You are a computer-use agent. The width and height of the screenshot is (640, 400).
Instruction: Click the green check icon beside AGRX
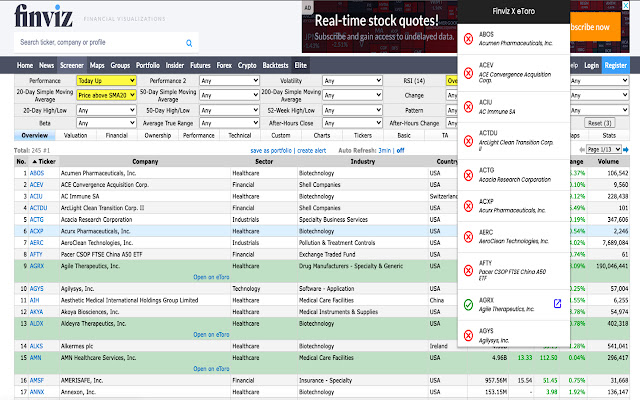(x=468, y=304)
